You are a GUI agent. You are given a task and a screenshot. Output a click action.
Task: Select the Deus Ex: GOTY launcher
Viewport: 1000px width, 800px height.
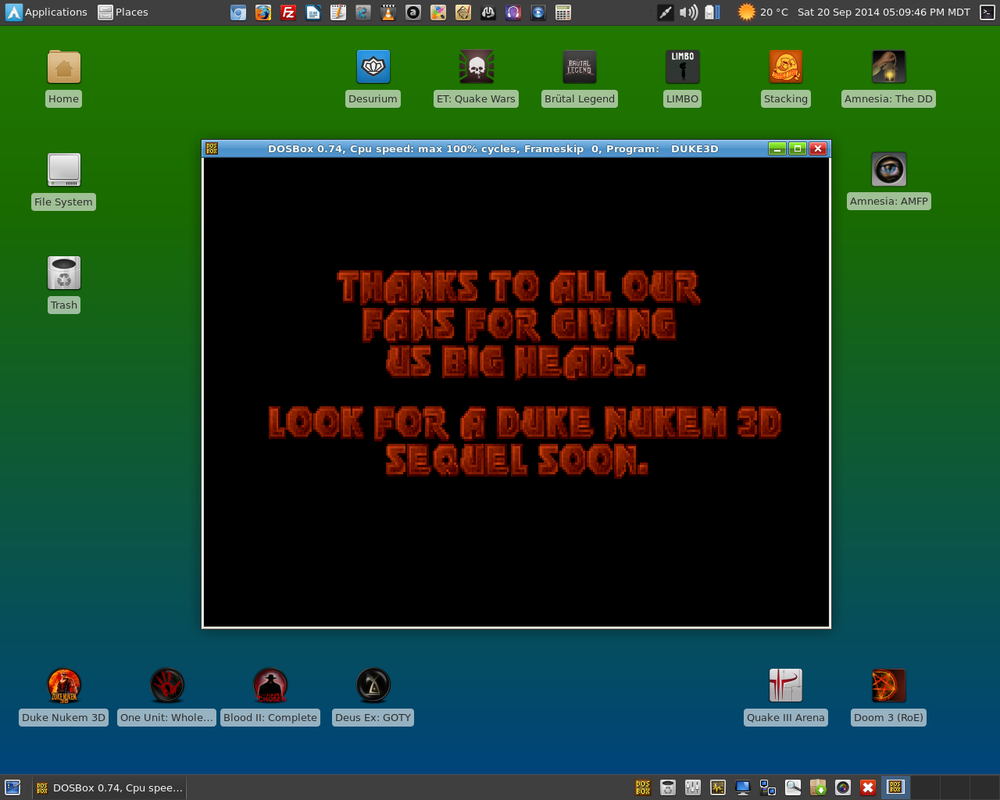[x=373, y=697]
